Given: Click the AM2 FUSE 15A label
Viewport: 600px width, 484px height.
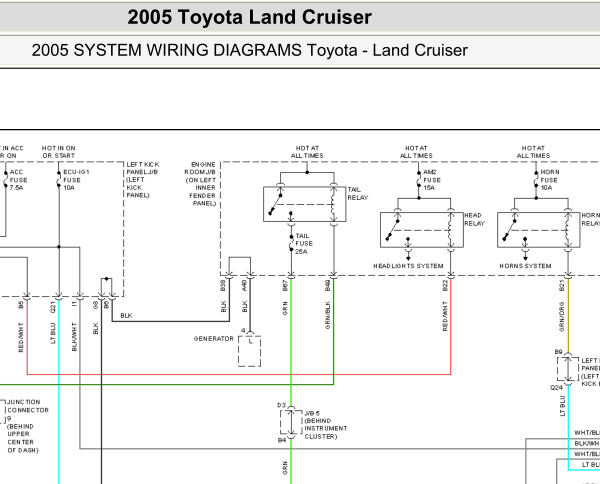Looking at the screenshot, I should tap(432, 180).
